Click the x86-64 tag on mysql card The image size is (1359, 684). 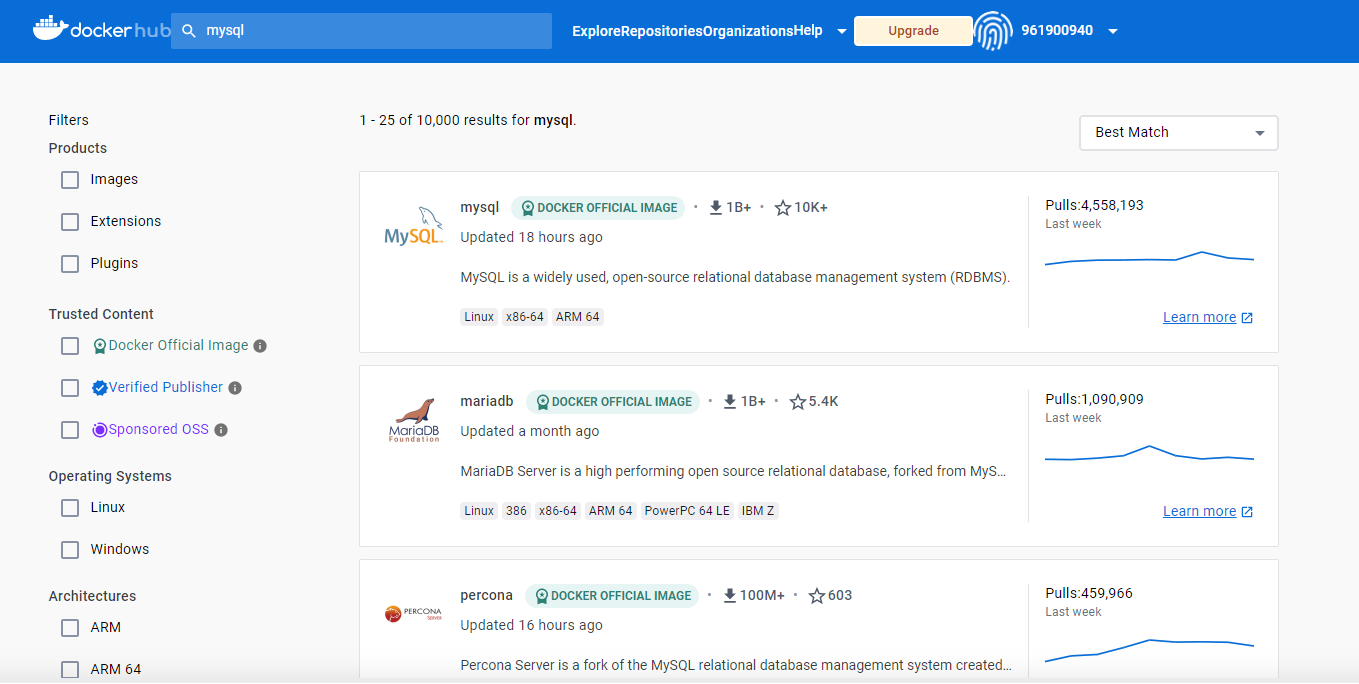coord(525,317)
